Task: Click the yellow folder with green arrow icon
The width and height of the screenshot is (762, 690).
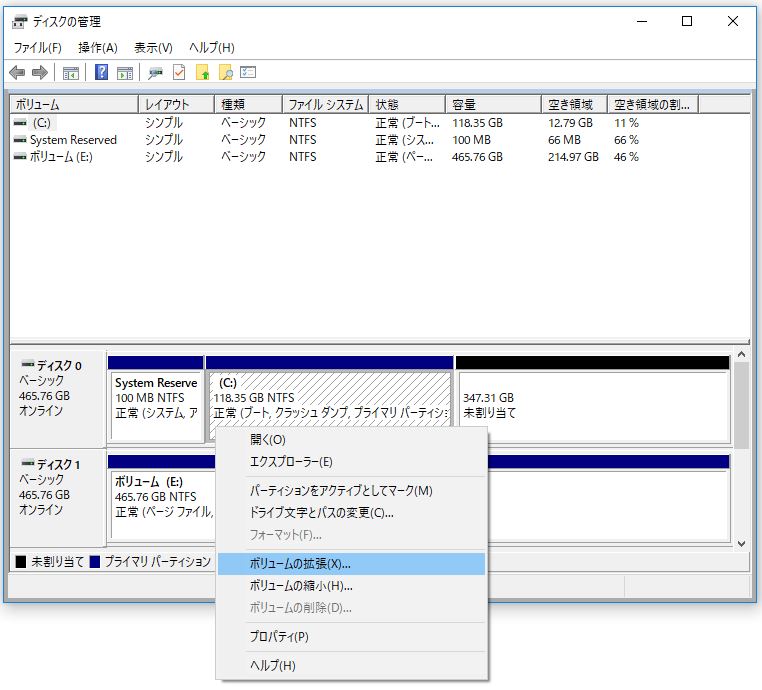Action: click(202, 72)
